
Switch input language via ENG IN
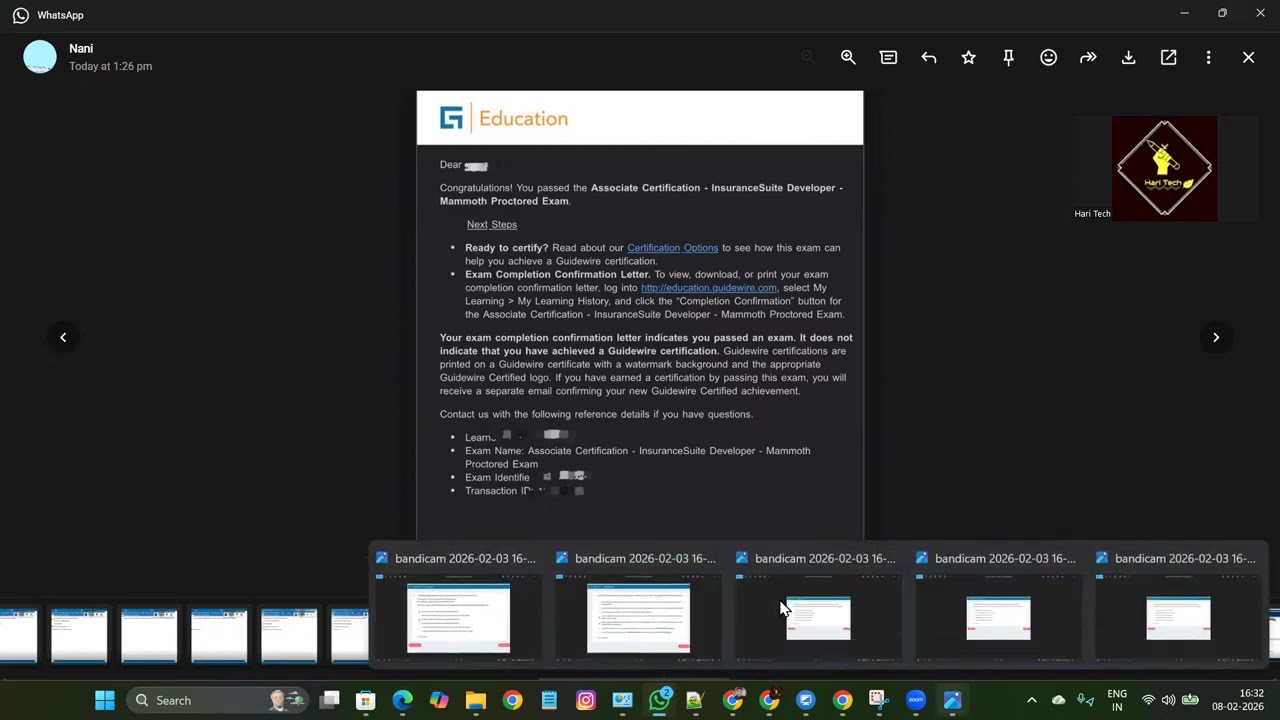tap(1117, 700)
